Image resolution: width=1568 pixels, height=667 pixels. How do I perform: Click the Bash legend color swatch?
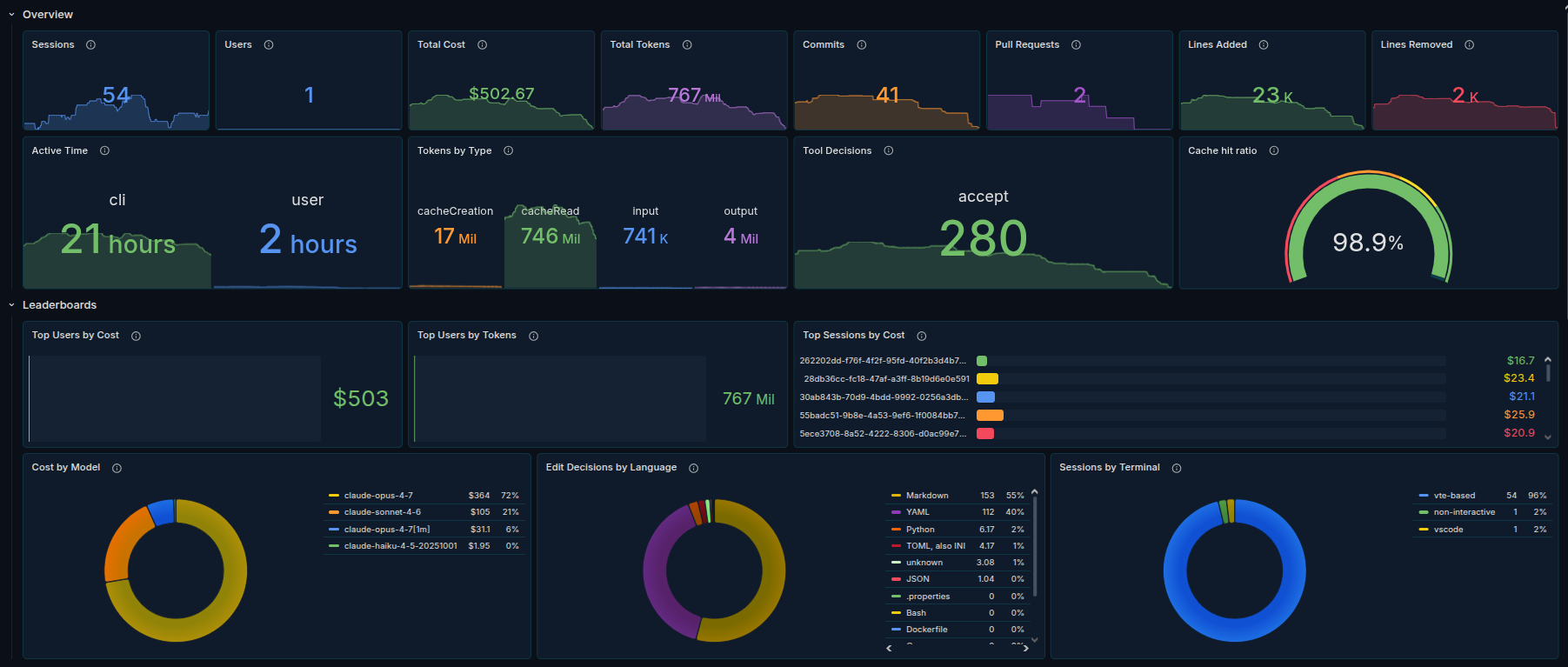click(x=896, y=613)
